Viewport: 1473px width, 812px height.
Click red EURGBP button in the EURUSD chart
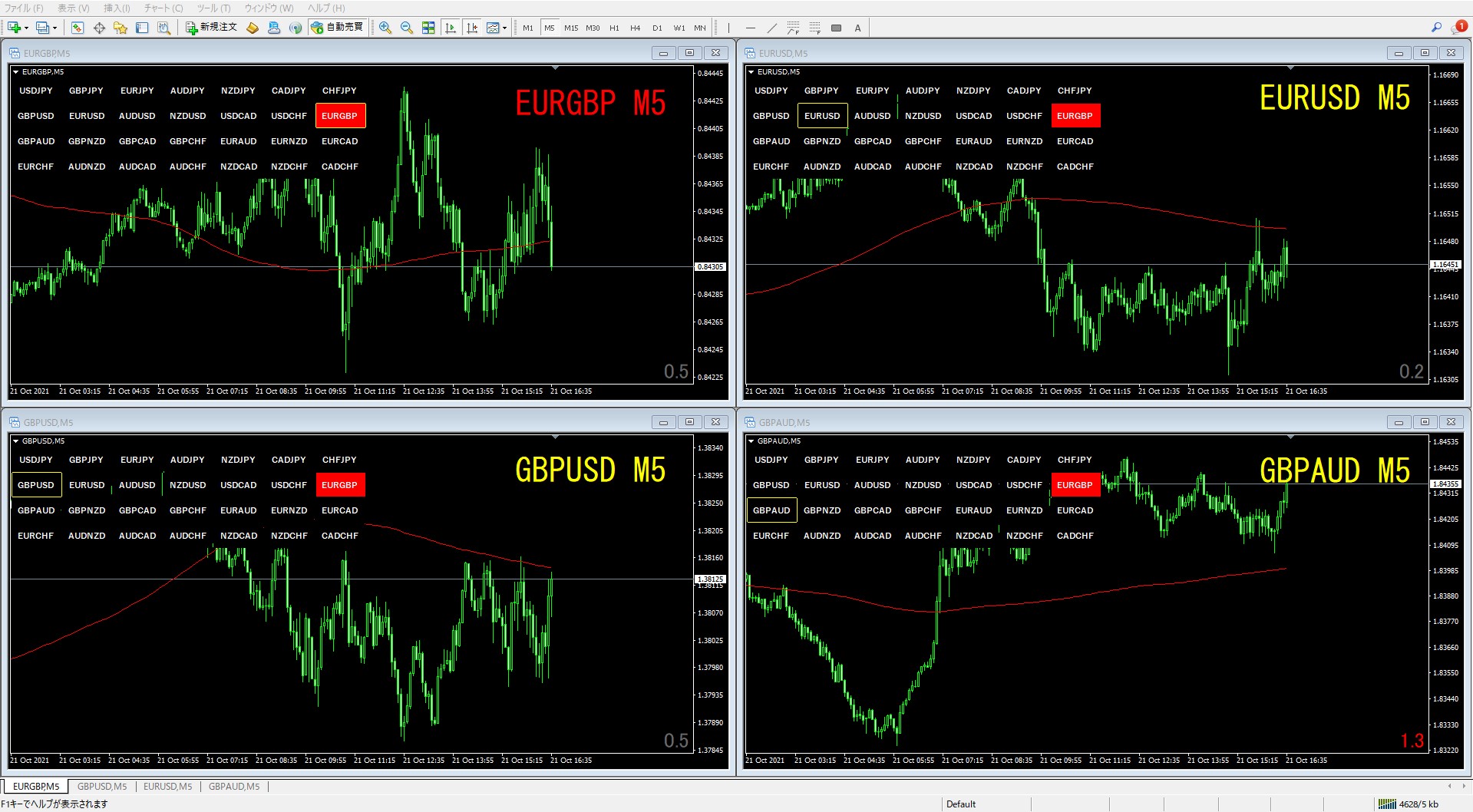click(1075, 116)
